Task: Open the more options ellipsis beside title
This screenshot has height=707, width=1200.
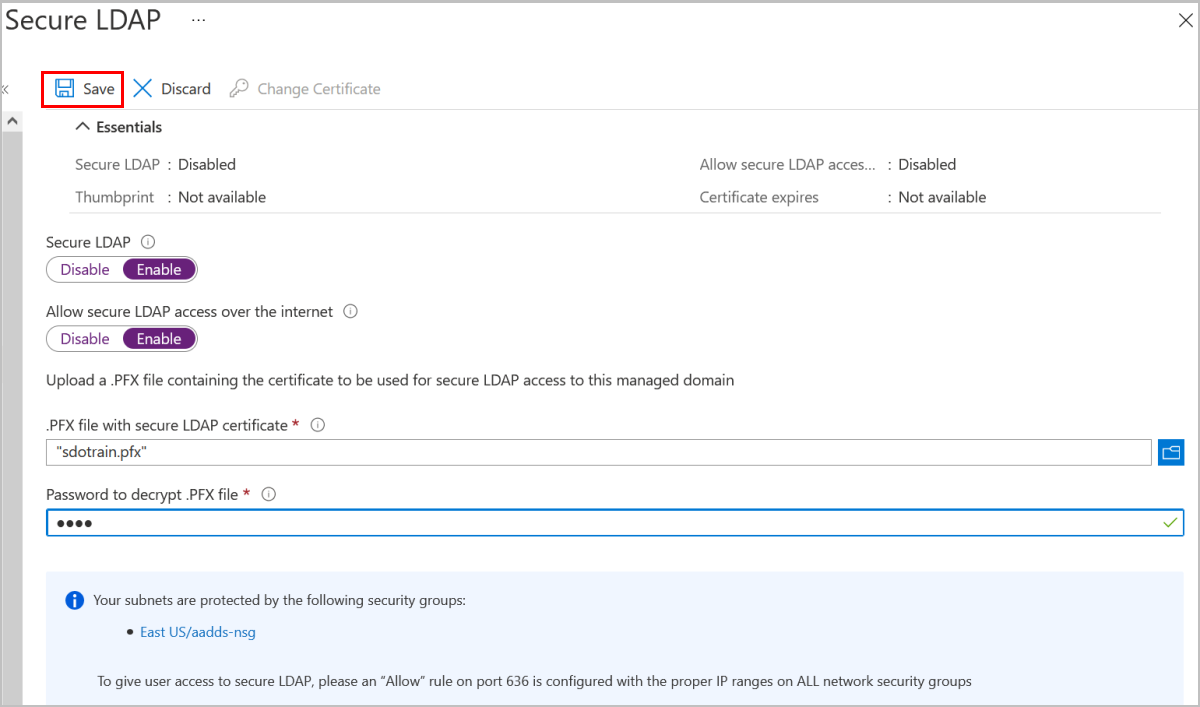Action: click(x=198, y=20)
